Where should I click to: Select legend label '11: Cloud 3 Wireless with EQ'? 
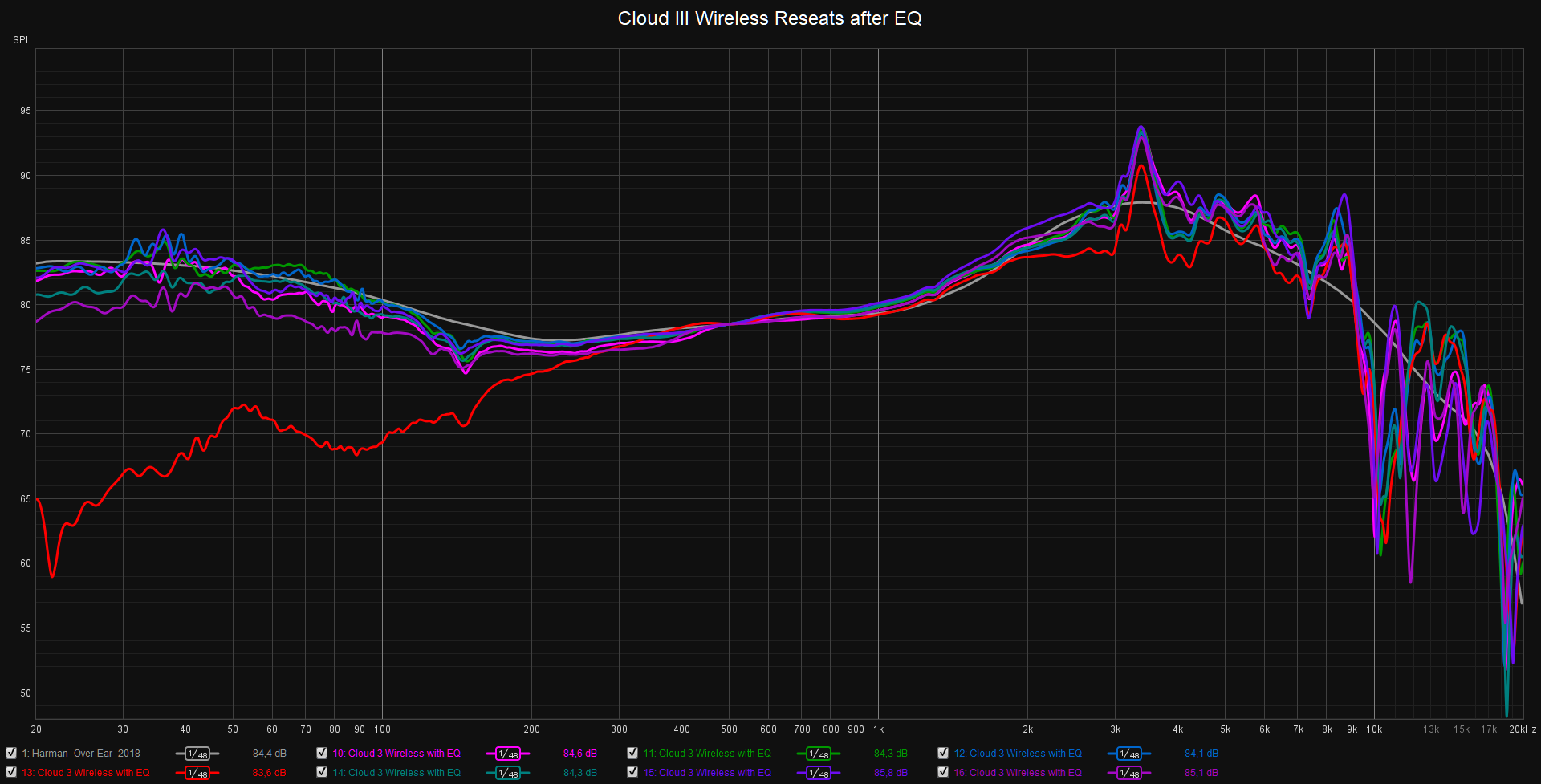click(x=707, y=754)
